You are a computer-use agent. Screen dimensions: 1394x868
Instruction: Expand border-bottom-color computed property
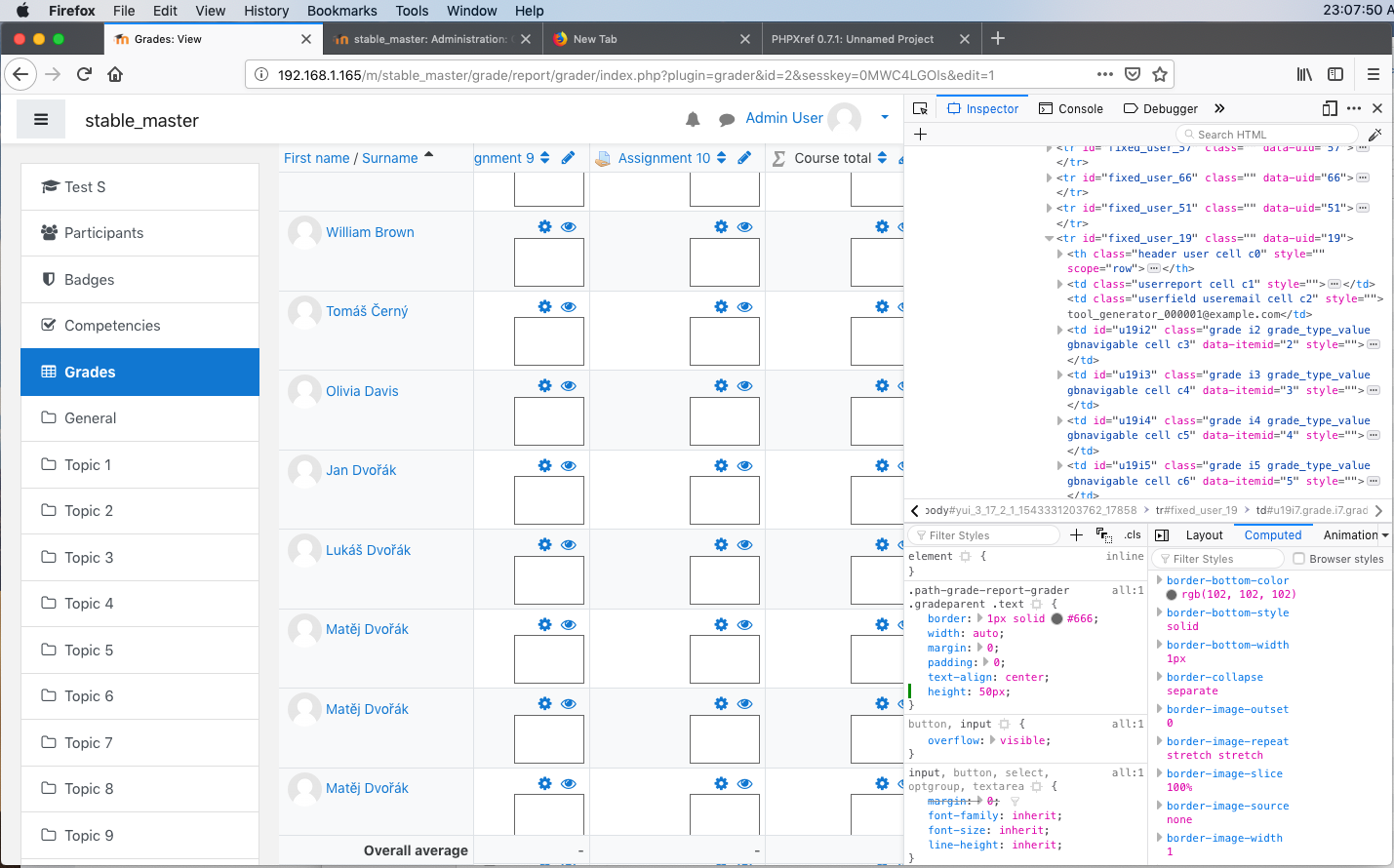click(1159, 580)
